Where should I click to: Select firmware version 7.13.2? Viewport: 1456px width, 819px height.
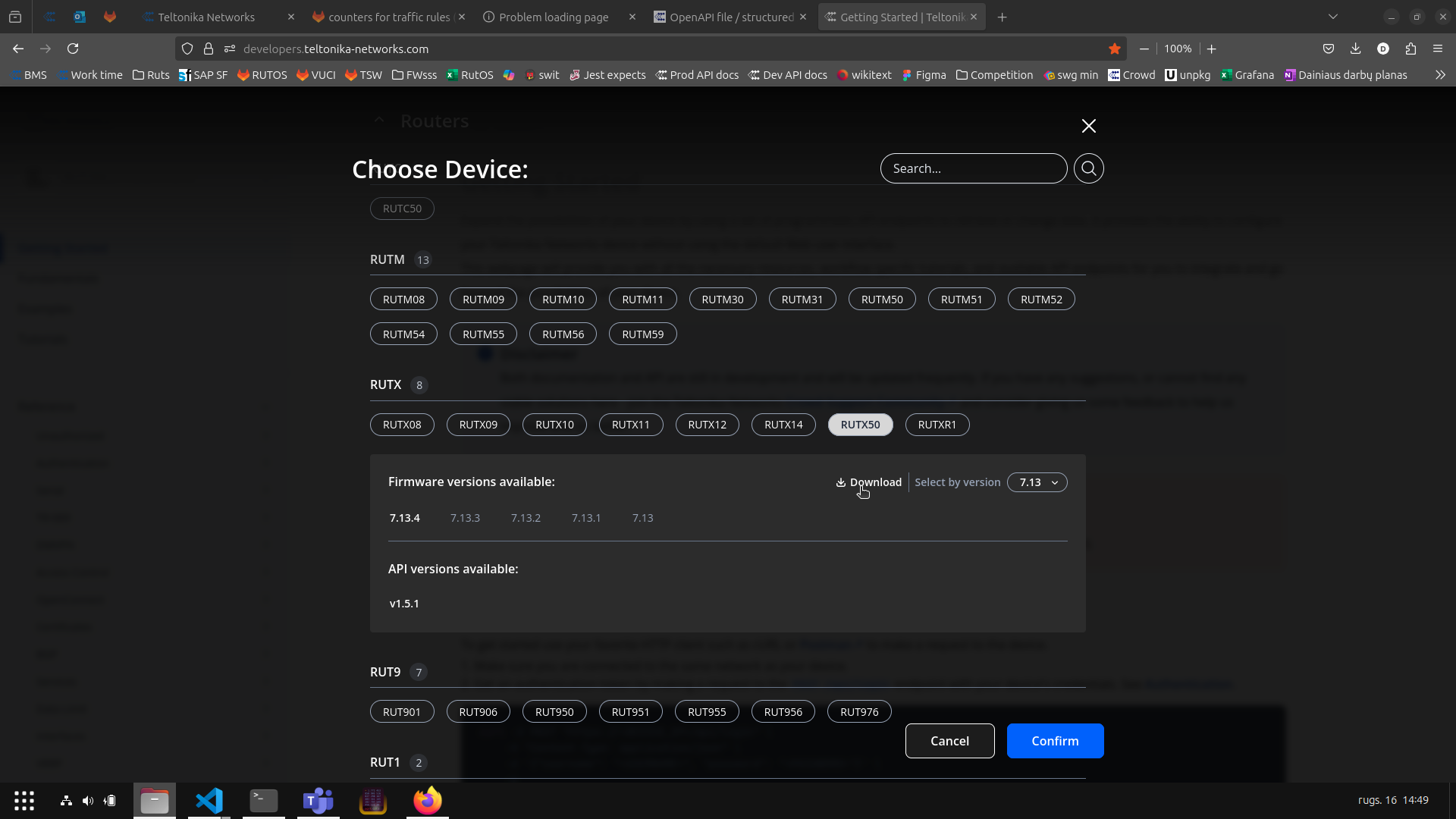click(526, 518)
